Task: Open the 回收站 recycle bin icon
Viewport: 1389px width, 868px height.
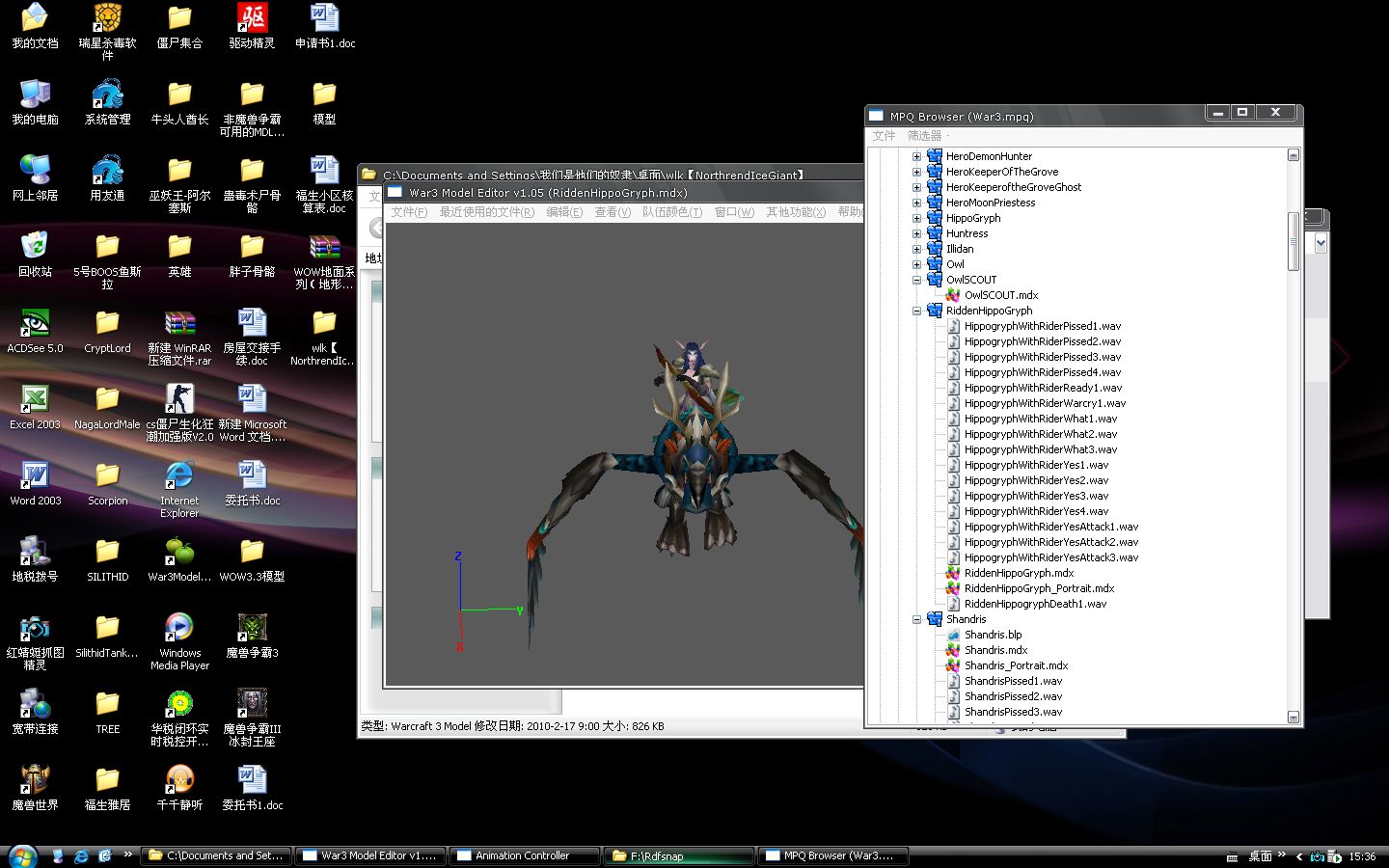Action: pos(35,254)
